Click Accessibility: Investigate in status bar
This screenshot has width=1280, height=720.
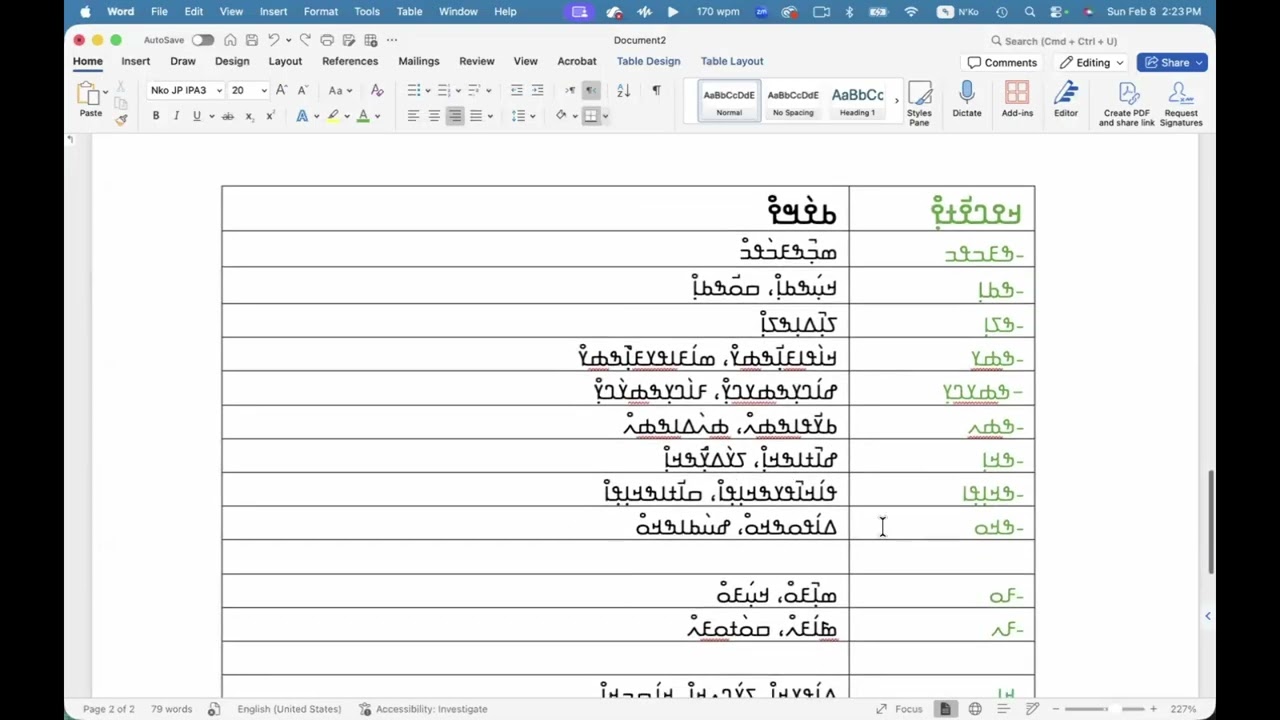click(x=424, y=709)
